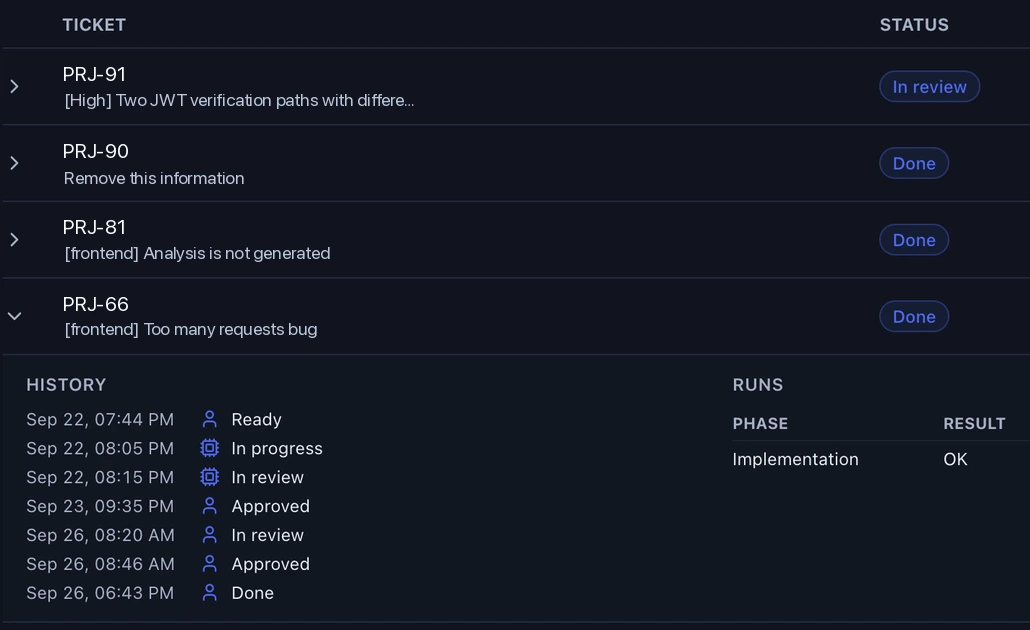Click Done status at Sep 26, 06:43 PM
1030x630 pixels.
click(x=252, y=593)
